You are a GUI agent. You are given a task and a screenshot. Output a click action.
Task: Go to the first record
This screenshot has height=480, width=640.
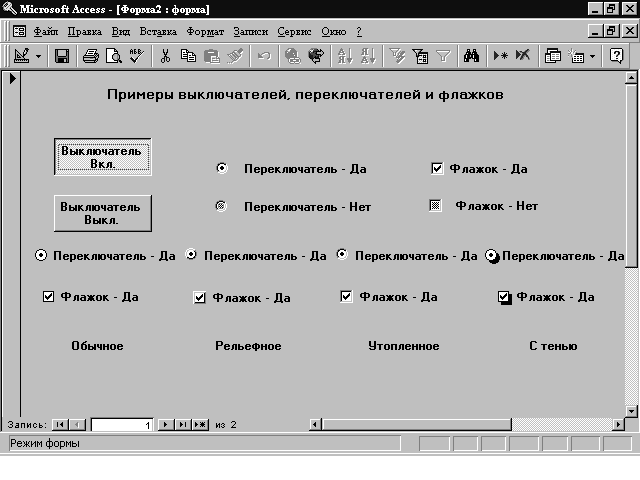60,424
